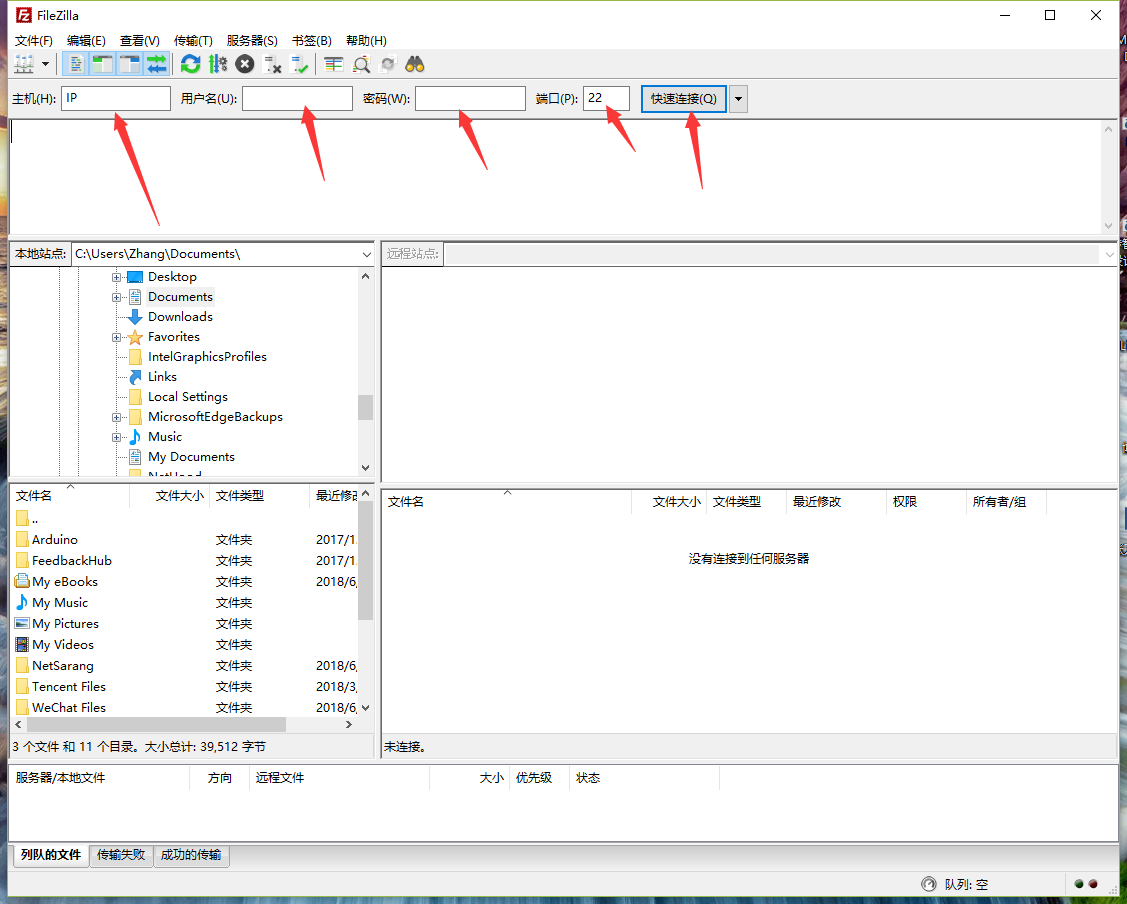Toggle message log display
The height and width of the screenshot is (904, 1127).
point(75,64)
